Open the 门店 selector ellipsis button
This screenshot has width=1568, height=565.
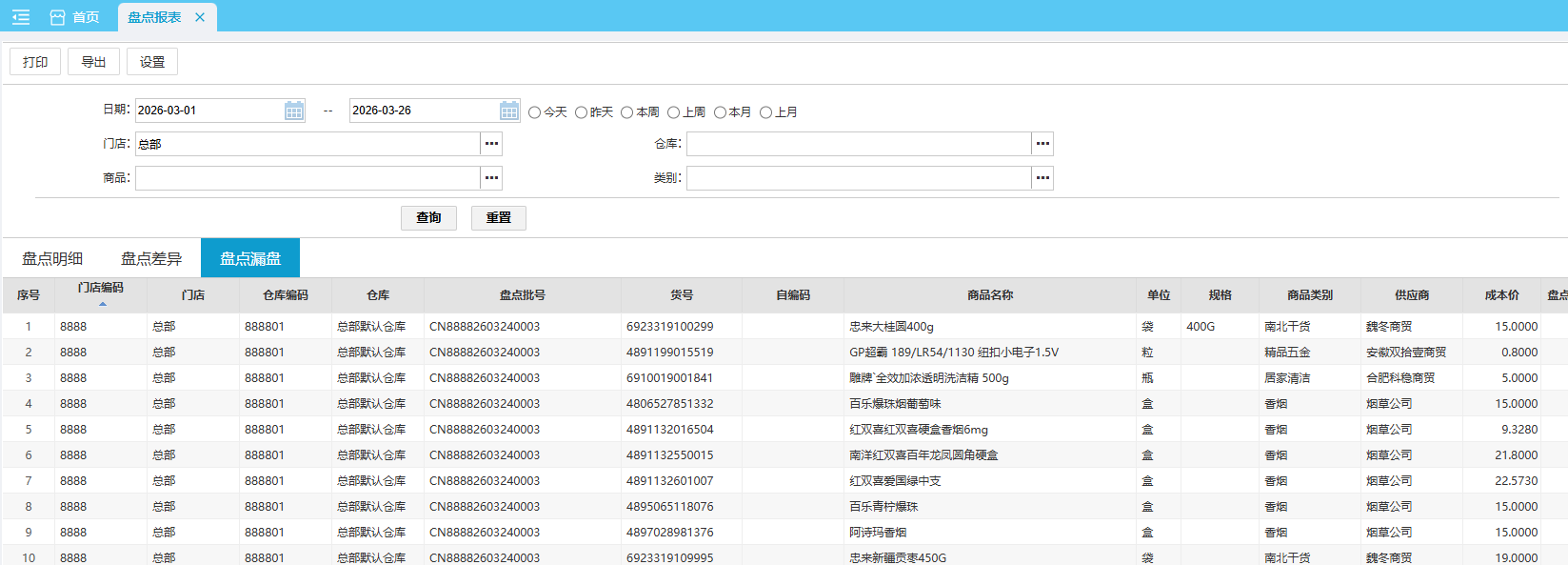pos(491,144)
